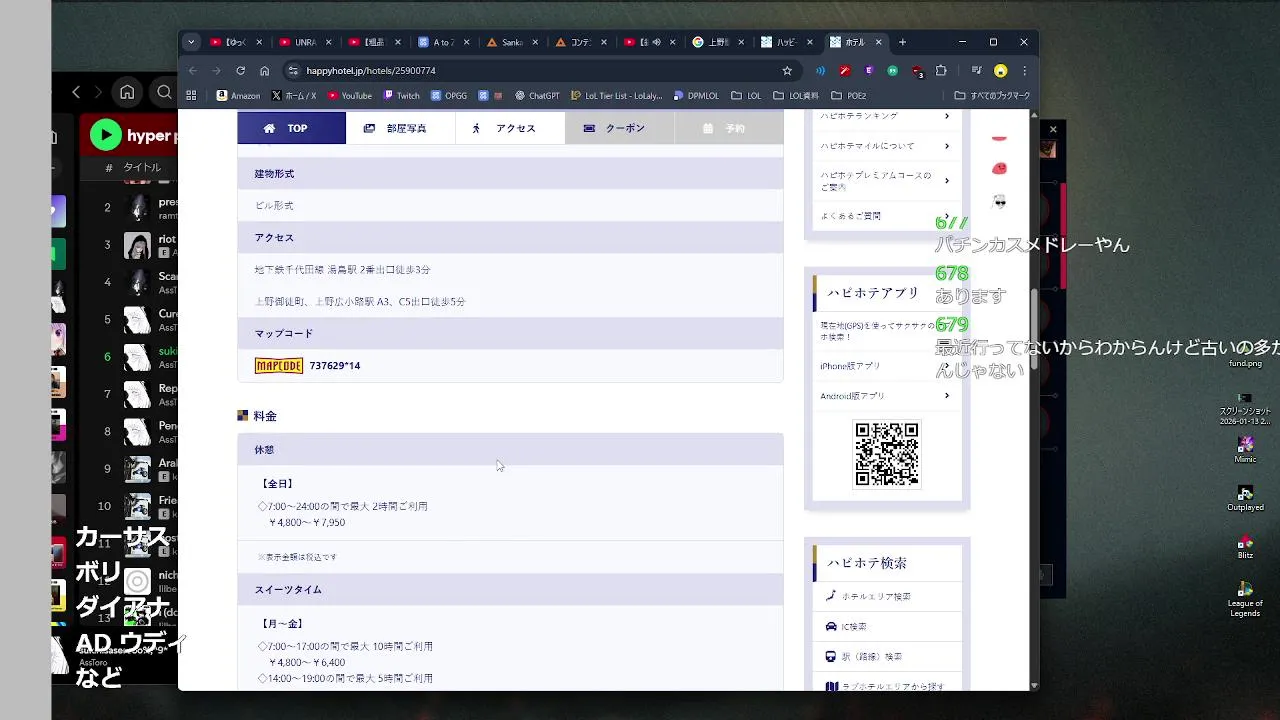Close the active ホテル tab
The image size is (1280, 720).
(879, 42)
